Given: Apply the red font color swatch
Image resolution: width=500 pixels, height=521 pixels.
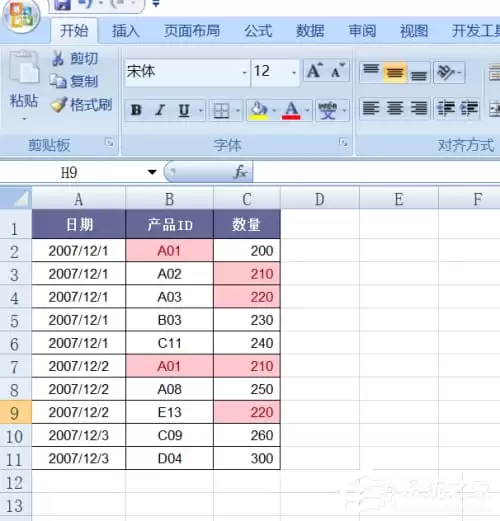Looking at the screenshot, I should click(x=291, y=110).
